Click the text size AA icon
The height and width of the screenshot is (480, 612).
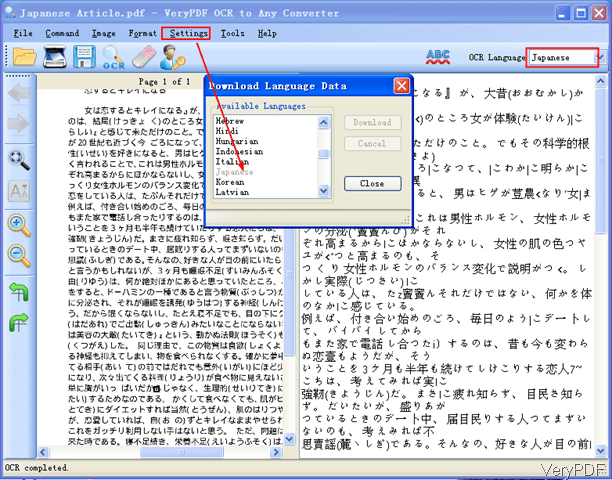point(19,191)
